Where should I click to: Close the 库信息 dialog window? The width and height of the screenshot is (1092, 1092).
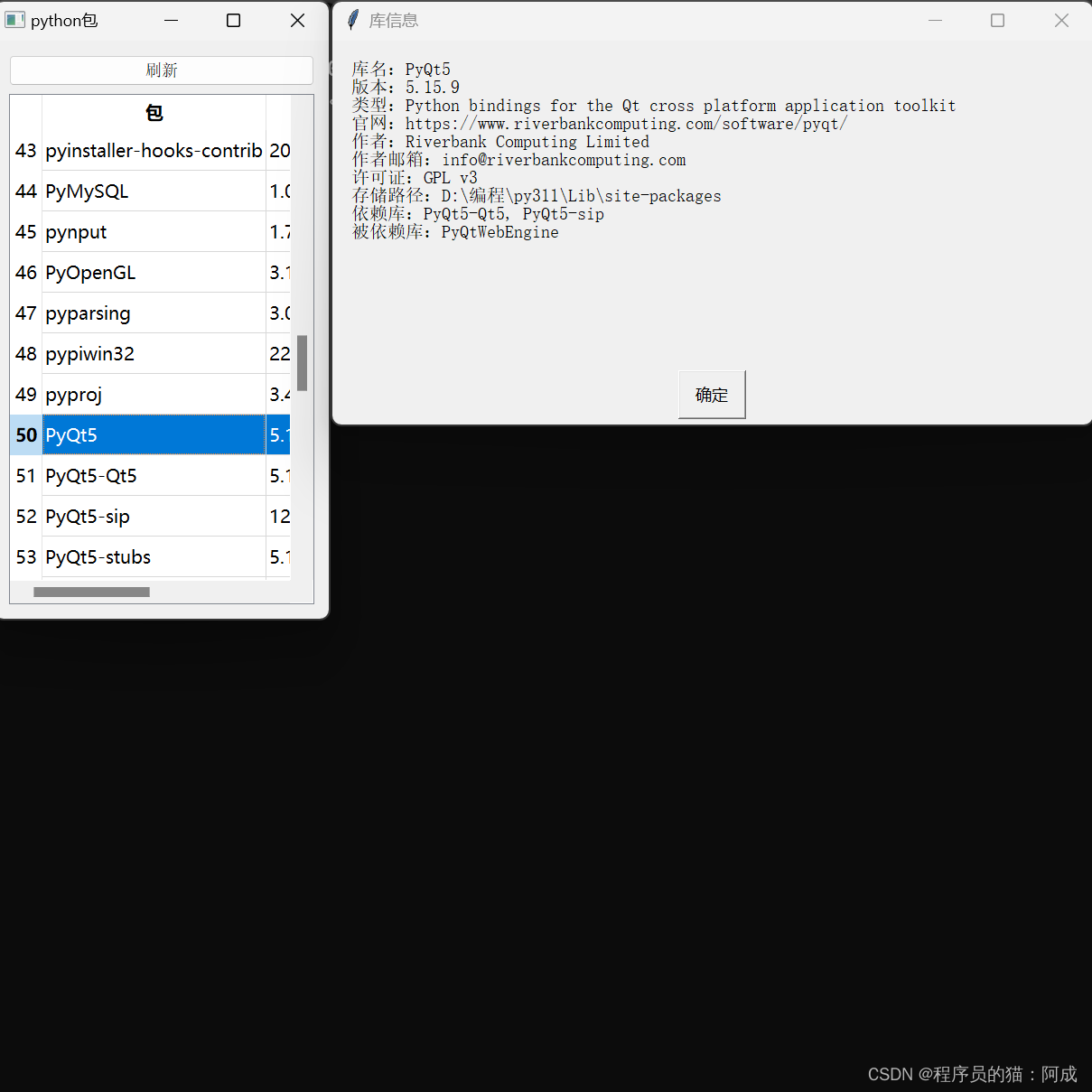coord(1061,20)
